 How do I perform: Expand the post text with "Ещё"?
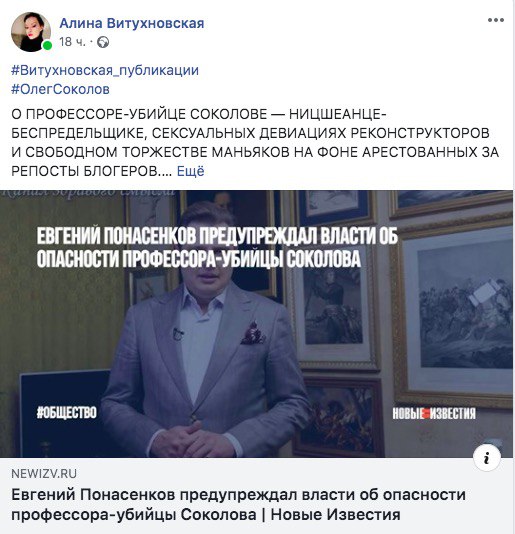pyautogui.click(x=190, y=171)
